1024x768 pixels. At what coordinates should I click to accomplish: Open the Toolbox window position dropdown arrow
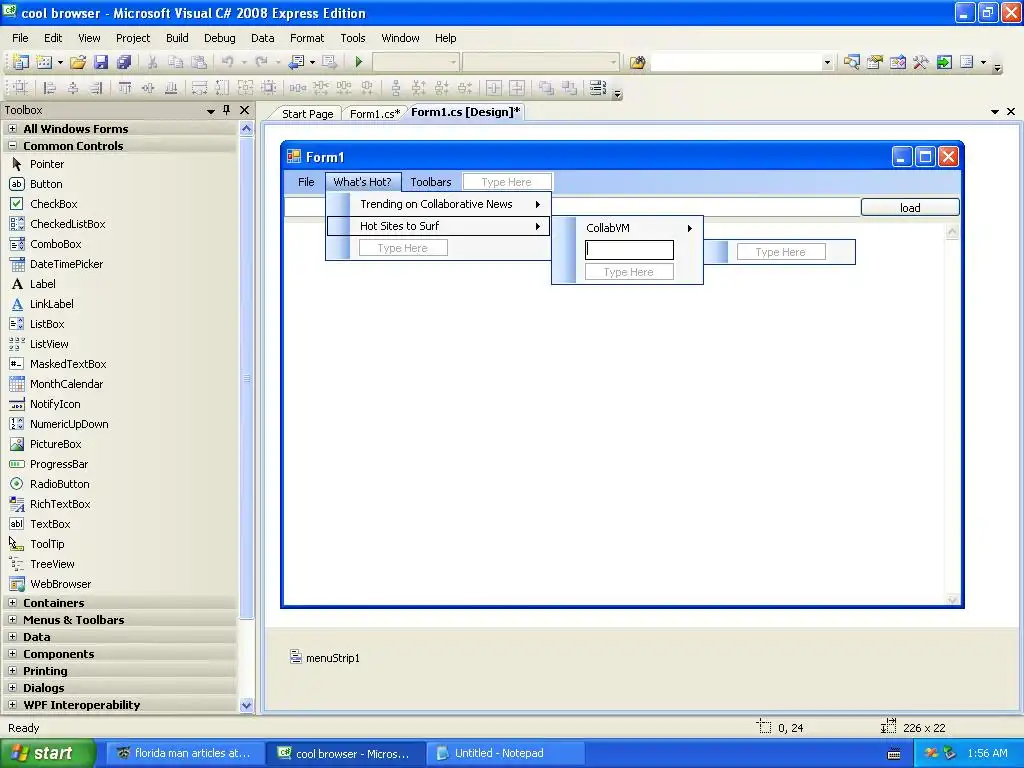pos(210,111)
